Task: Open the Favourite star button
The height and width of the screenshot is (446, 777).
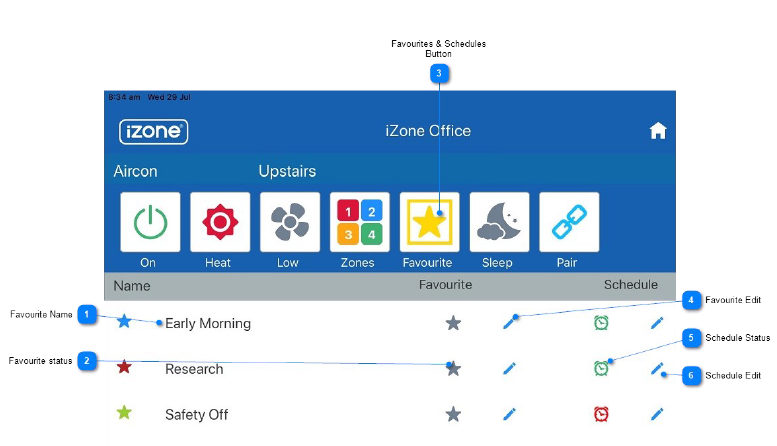Action: (430, 222)
